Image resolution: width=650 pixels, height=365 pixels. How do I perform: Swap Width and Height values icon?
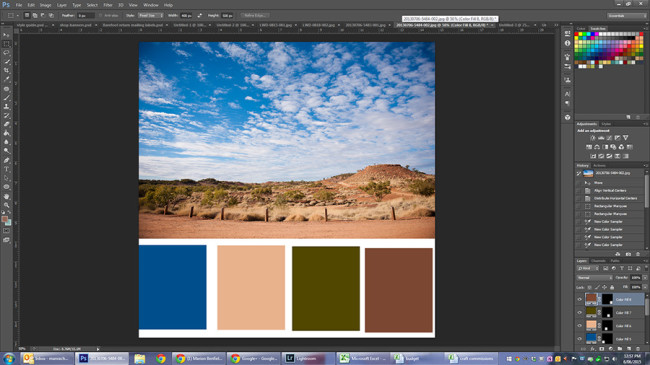[200, 15]
